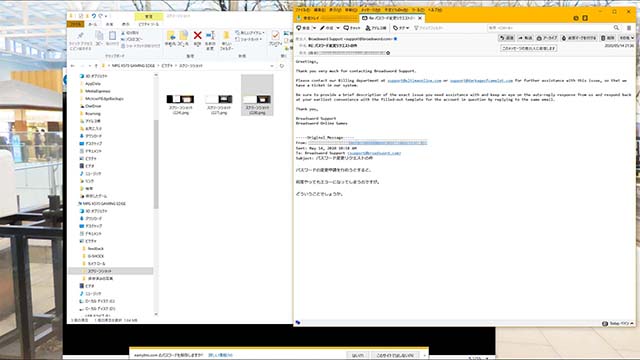Open the compose button dropdown arrow
Image resolution: width=640 pixels, height=360 pixels.
[338, 28]
